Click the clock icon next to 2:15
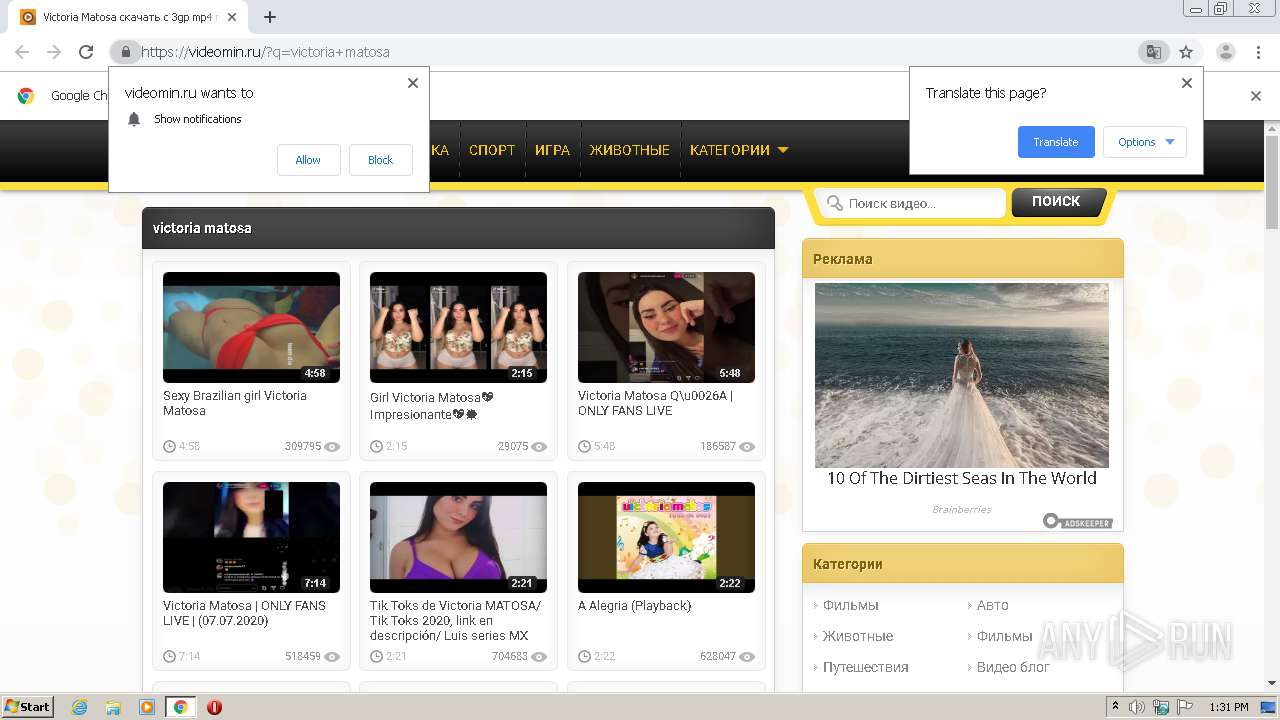1280x720 pixels. coord(376,447)
